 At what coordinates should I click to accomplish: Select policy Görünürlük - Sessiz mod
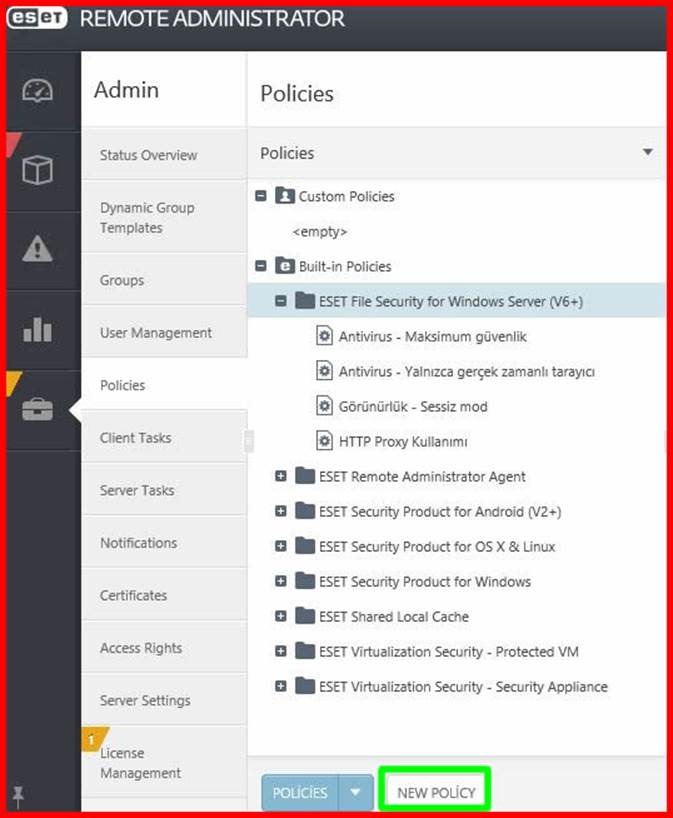pos(413,406)
